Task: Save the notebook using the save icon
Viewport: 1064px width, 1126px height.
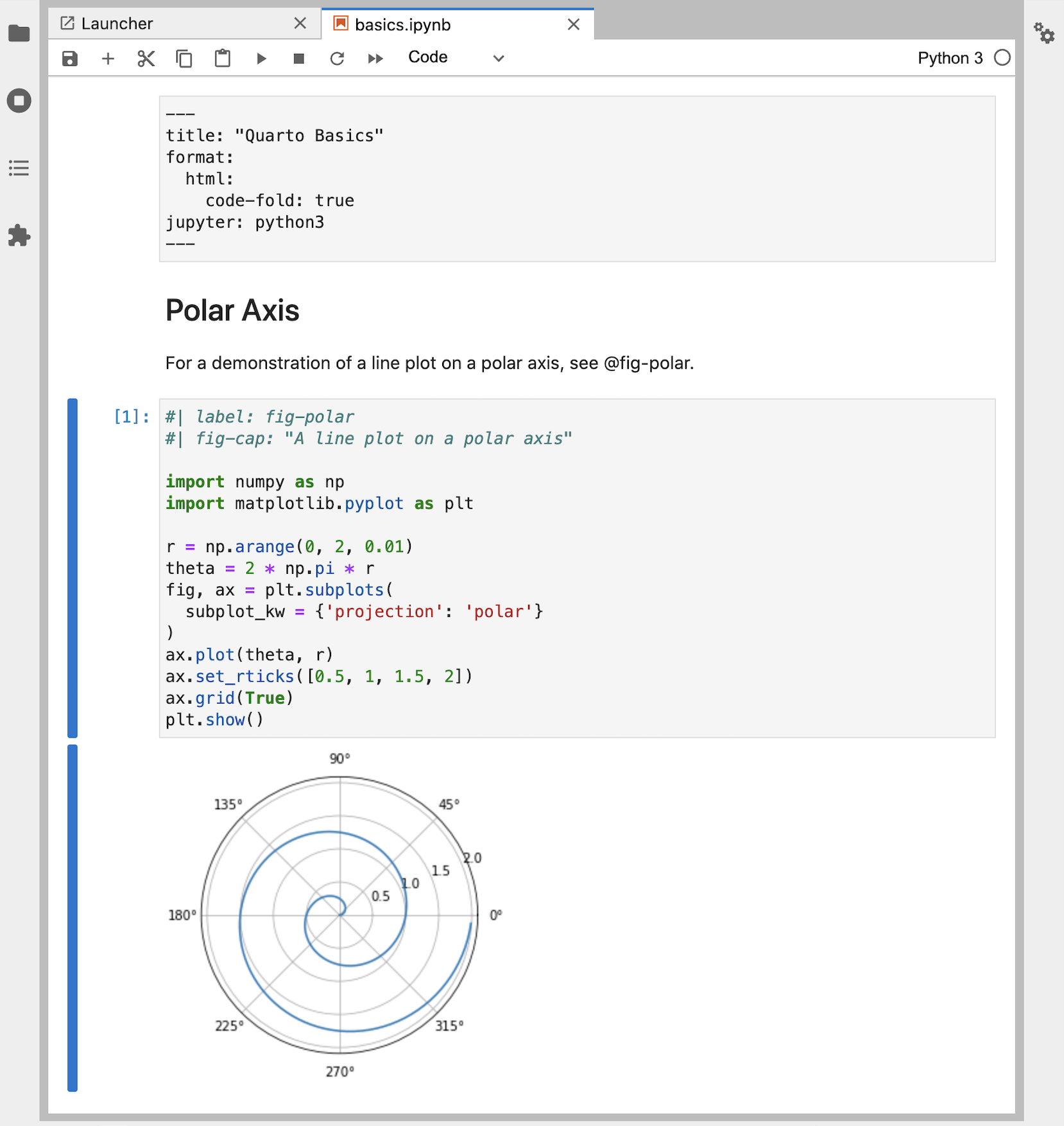Action: pyautogui.click(x=69, y=58)
